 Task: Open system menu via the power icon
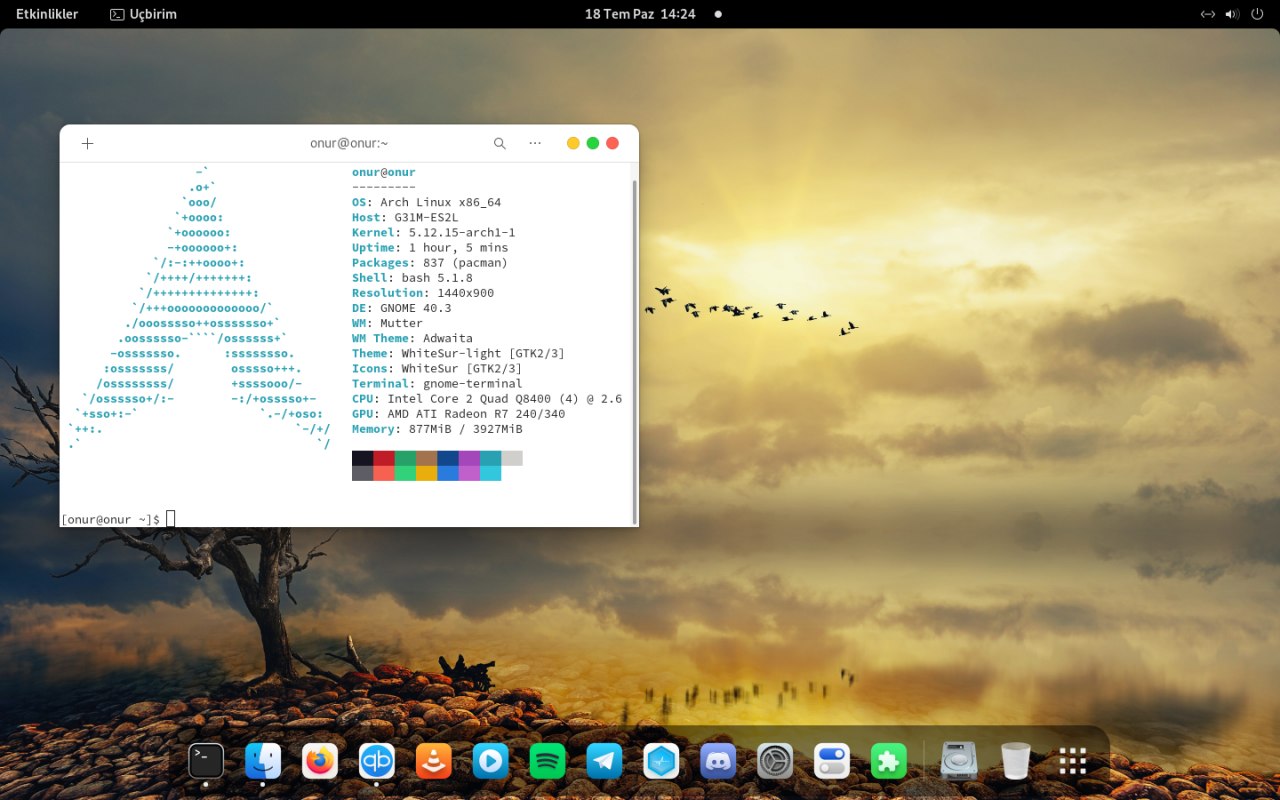(x=1257, y=14)
